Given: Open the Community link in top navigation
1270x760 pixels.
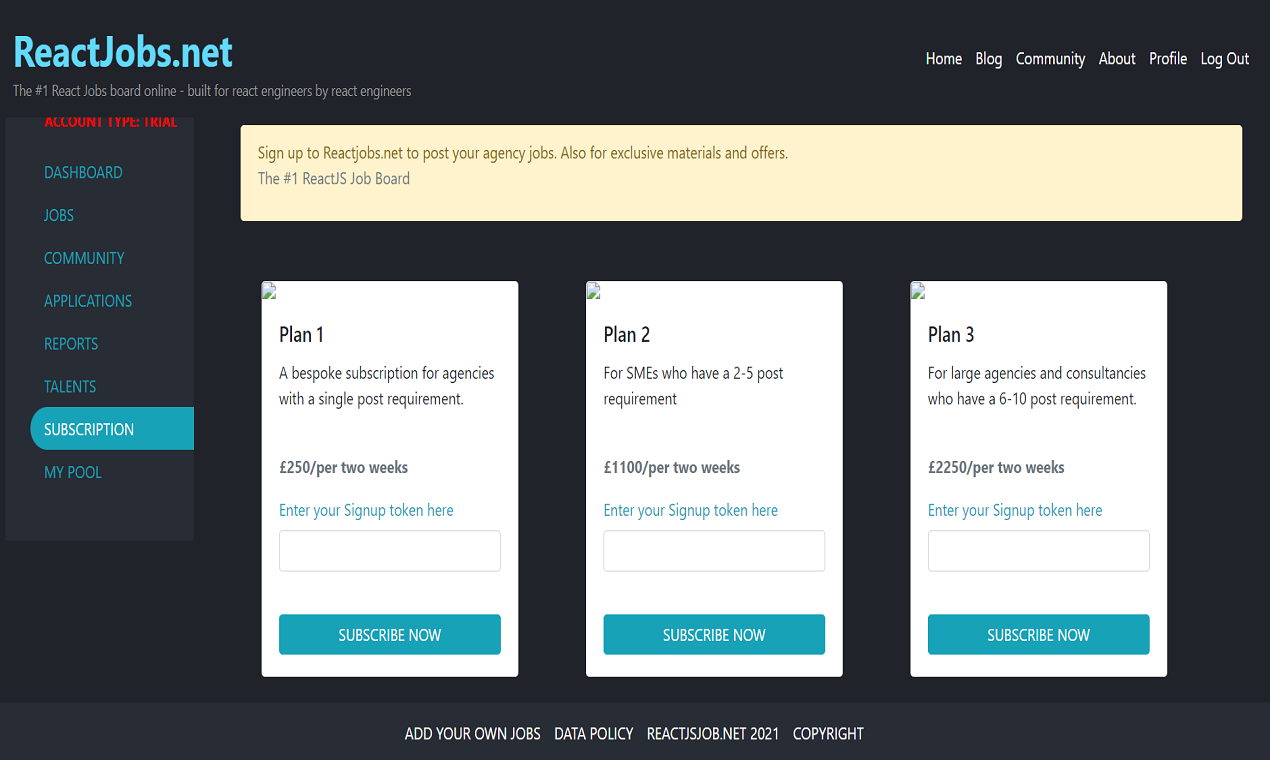Looking at the screenshot, I should click(x=1050, y=59).
